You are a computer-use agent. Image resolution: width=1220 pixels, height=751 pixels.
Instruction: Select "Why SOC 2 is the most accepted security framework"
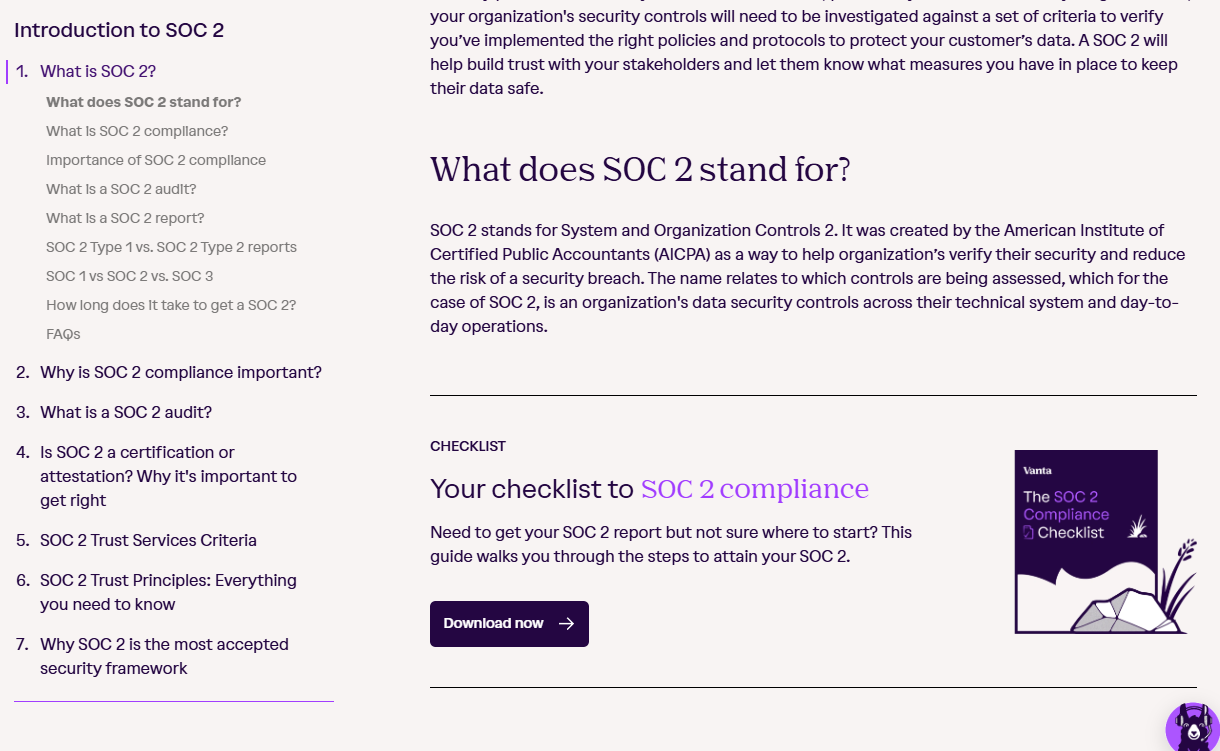[x=163, y=656]
